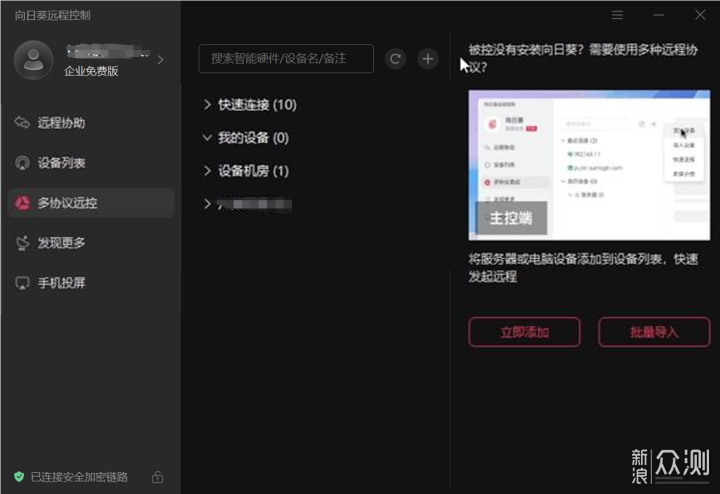Open the hamburger menu in title bar
Viewport: 720px width, 494px height.
[618, 15]
